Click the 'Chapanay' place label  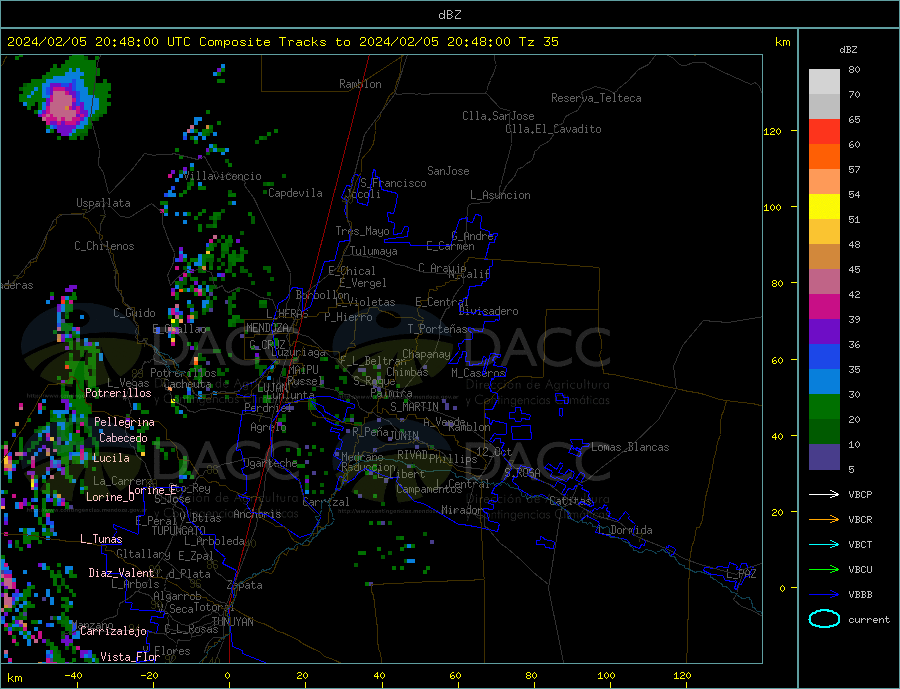click(x=426, y=354)
